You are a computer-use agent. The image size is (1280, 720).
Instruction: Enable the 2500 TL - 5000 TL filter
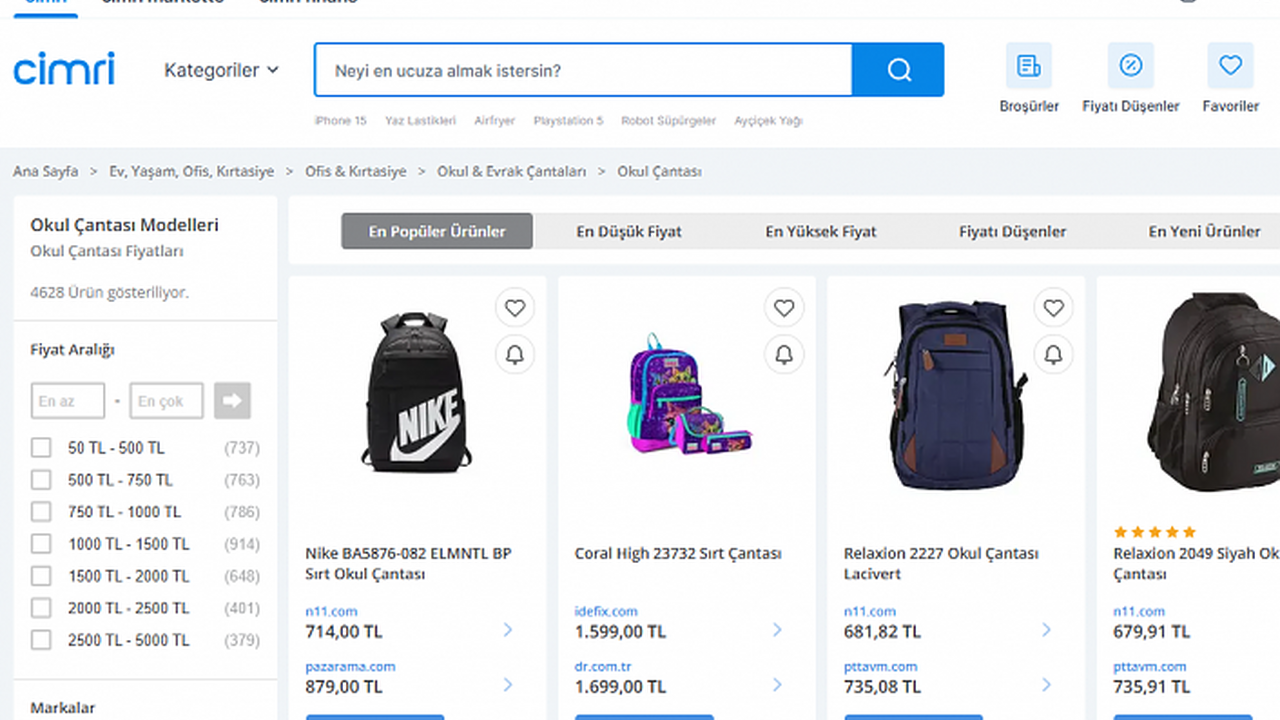[x=41, y=640]
